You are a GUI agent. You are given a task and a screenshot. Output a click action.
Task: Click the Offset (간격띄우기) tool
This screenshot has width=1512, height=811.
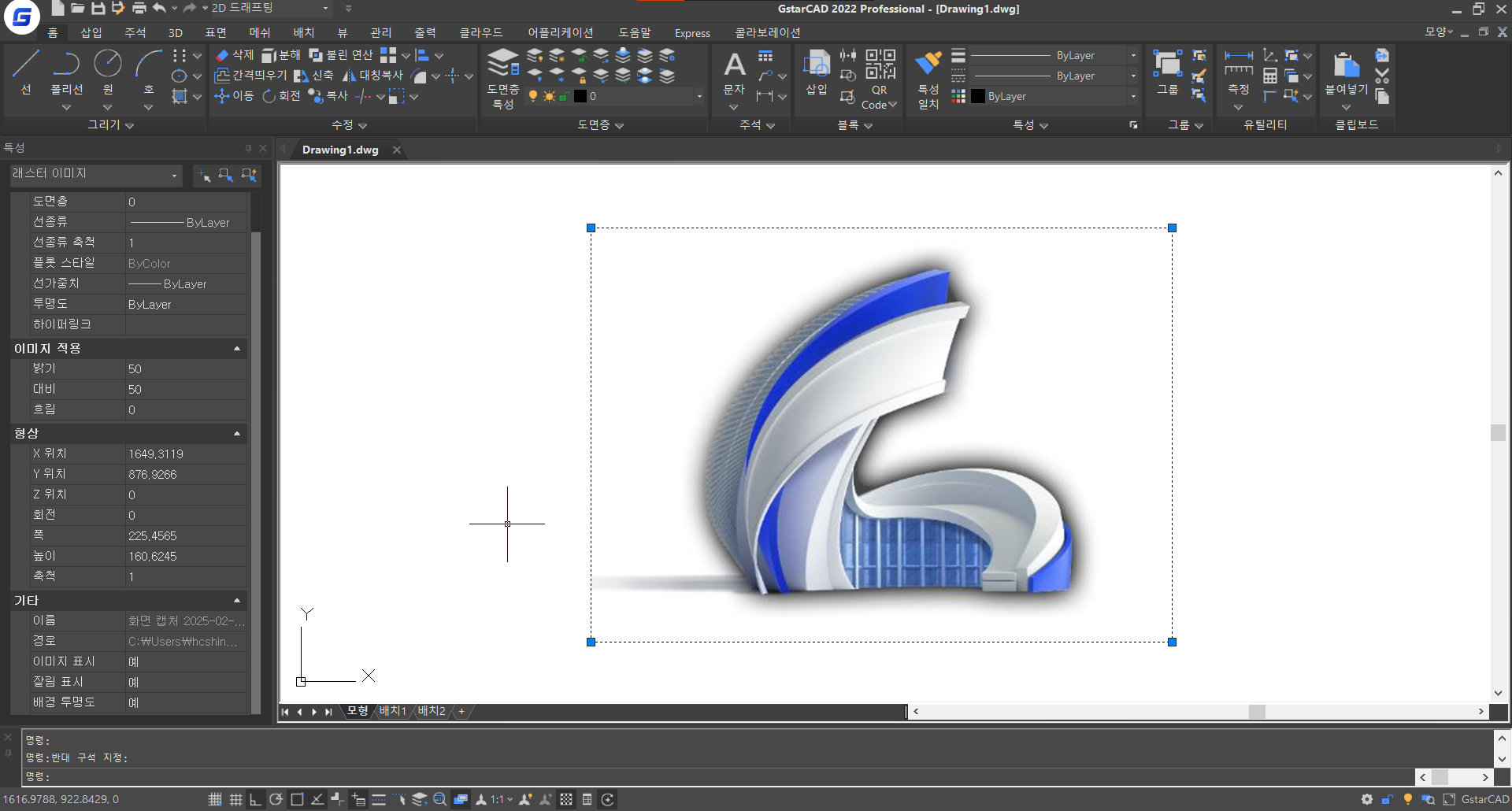click(250, 76)
